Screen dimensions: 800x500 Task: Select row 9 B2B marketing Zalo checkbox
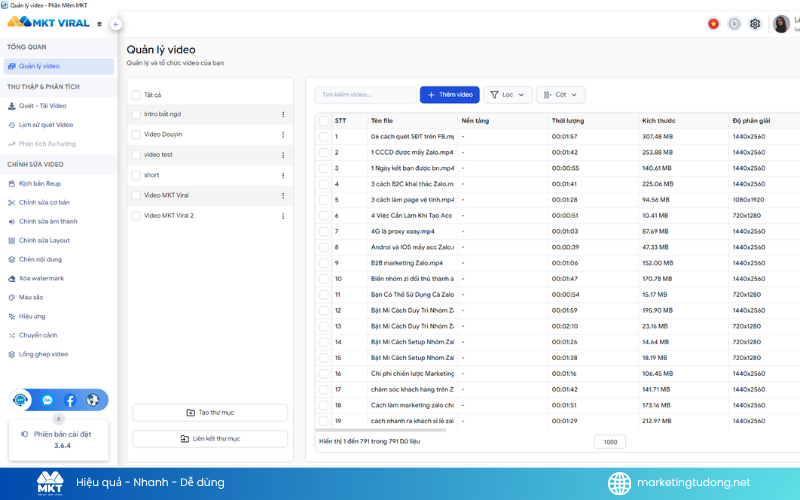[x=323, y=263]
